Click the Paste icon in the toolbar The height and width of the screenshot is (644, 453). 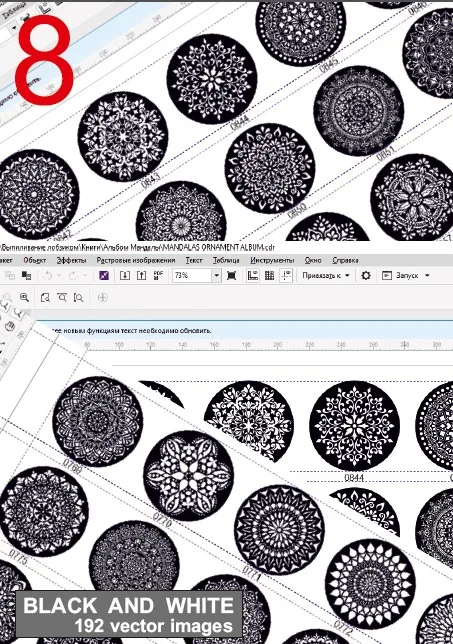(x=26, y=276)
